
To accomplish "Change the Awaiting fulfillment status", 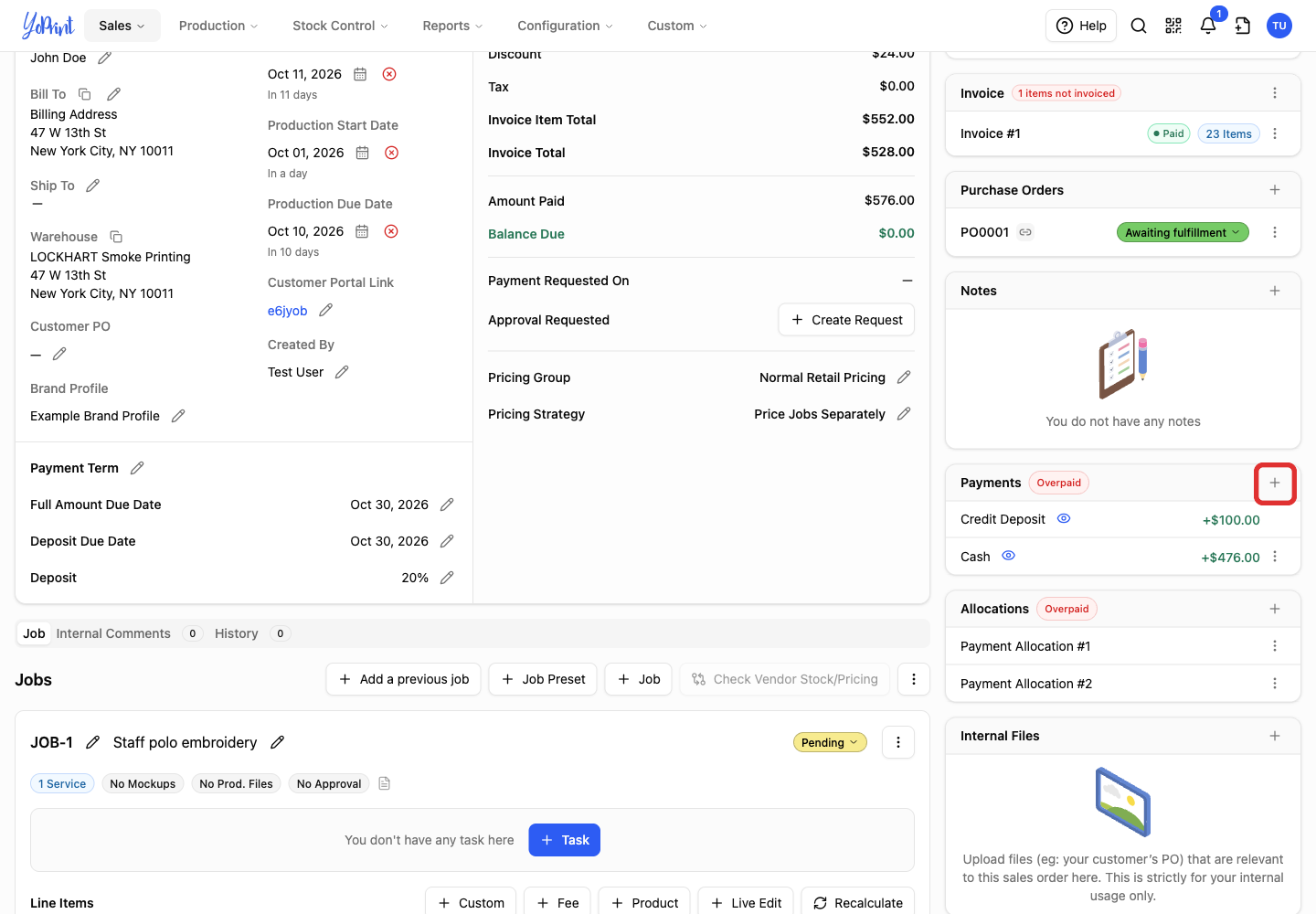I will point(1183,232).
